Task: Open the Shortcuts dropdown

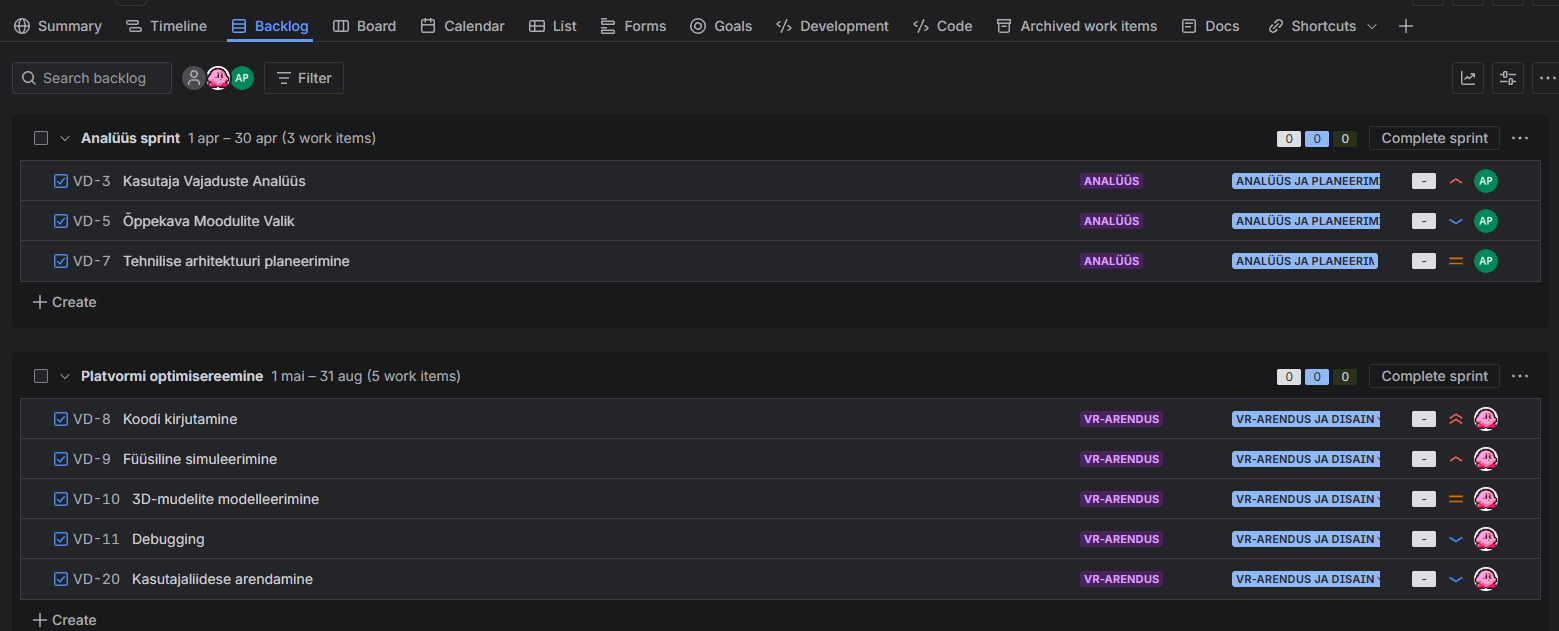Action: (x=1322, y=26)
